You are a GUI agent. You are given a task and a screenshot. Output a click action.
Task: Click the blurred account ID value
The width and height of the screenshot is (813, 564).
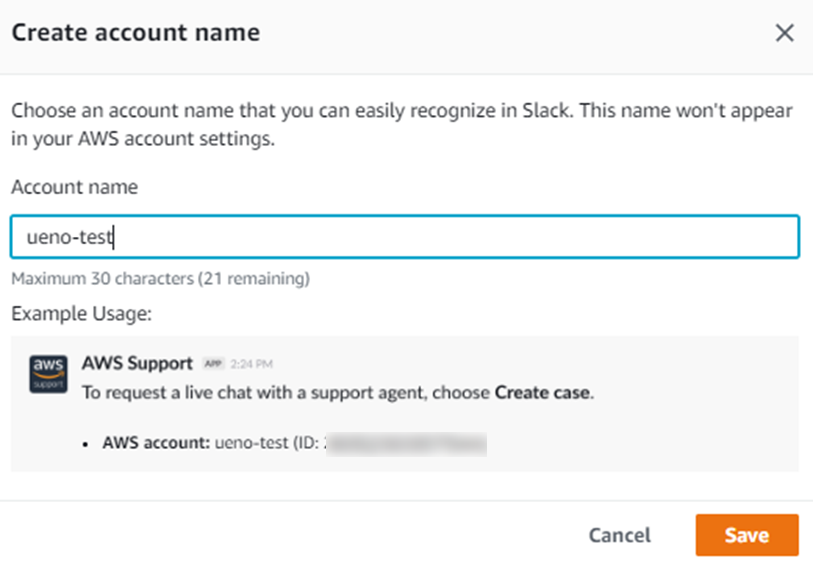406,444
